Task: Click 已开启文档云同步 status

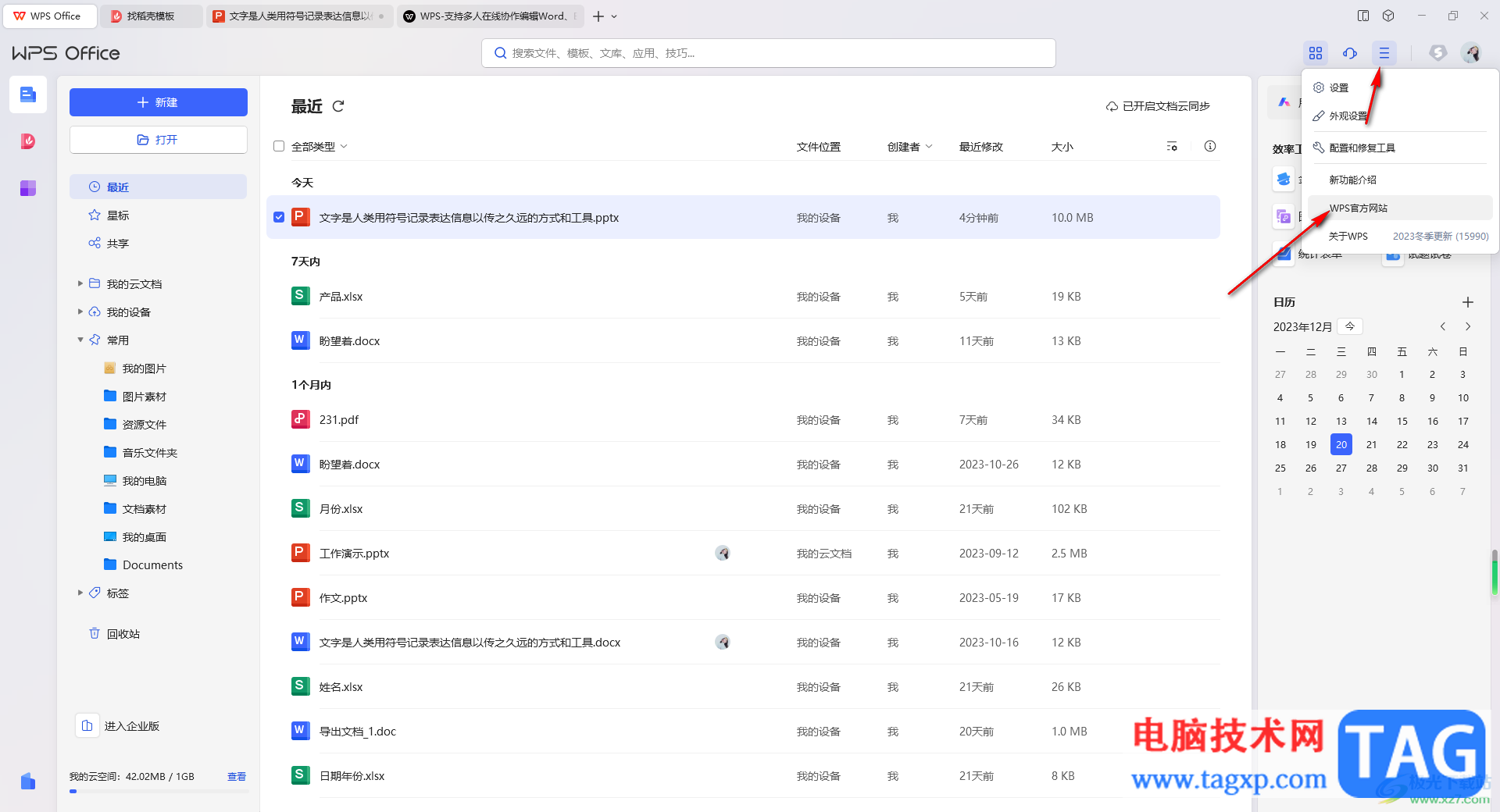Action: 1159,106
